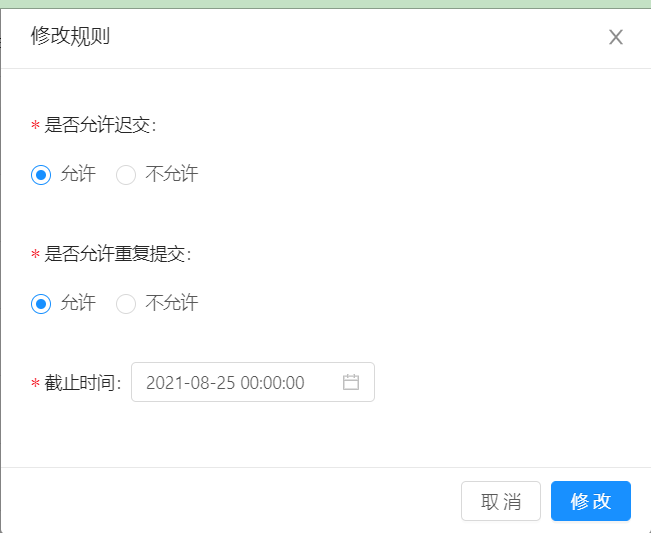The width and height of the screenshot is (651, 533).
Task: Select the 不允许 radio circle under 是否允许迟交
Action: coord(126,175)
